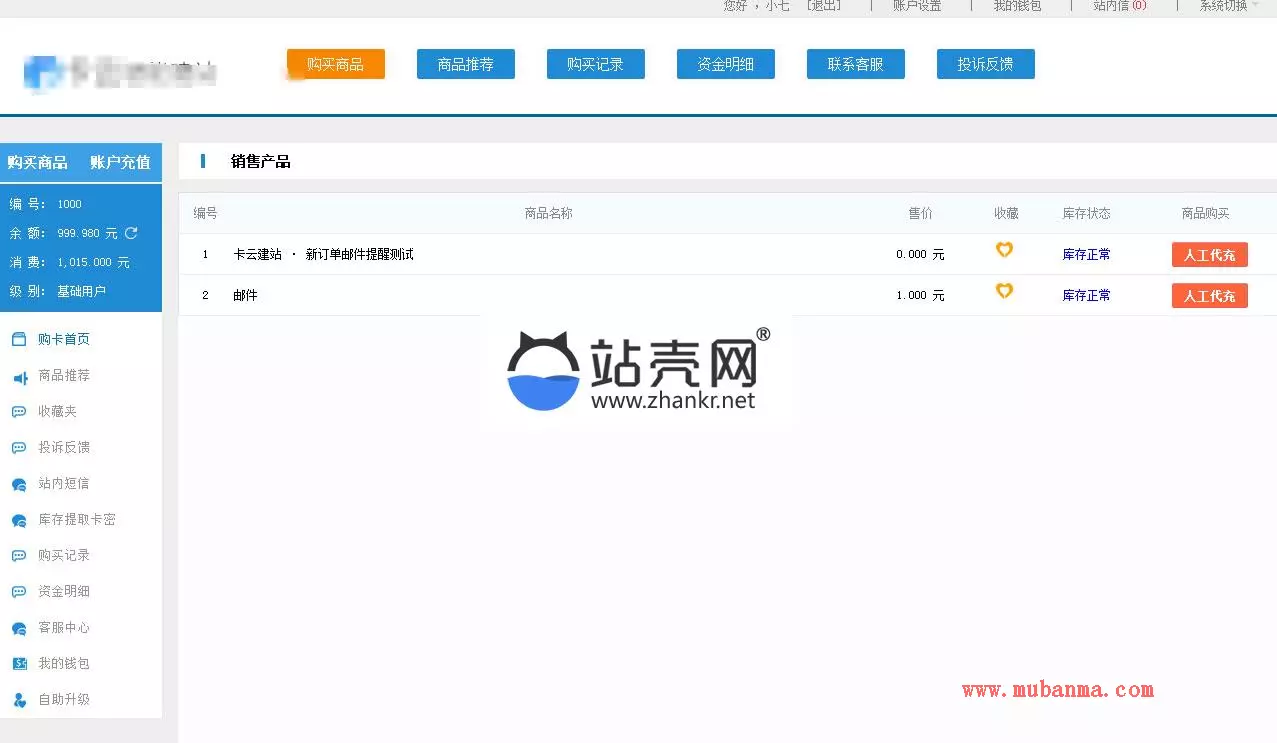The image size is (1277, 743).
Task: Click the 资金明细 top navigation button
Action: click(725, 64)
